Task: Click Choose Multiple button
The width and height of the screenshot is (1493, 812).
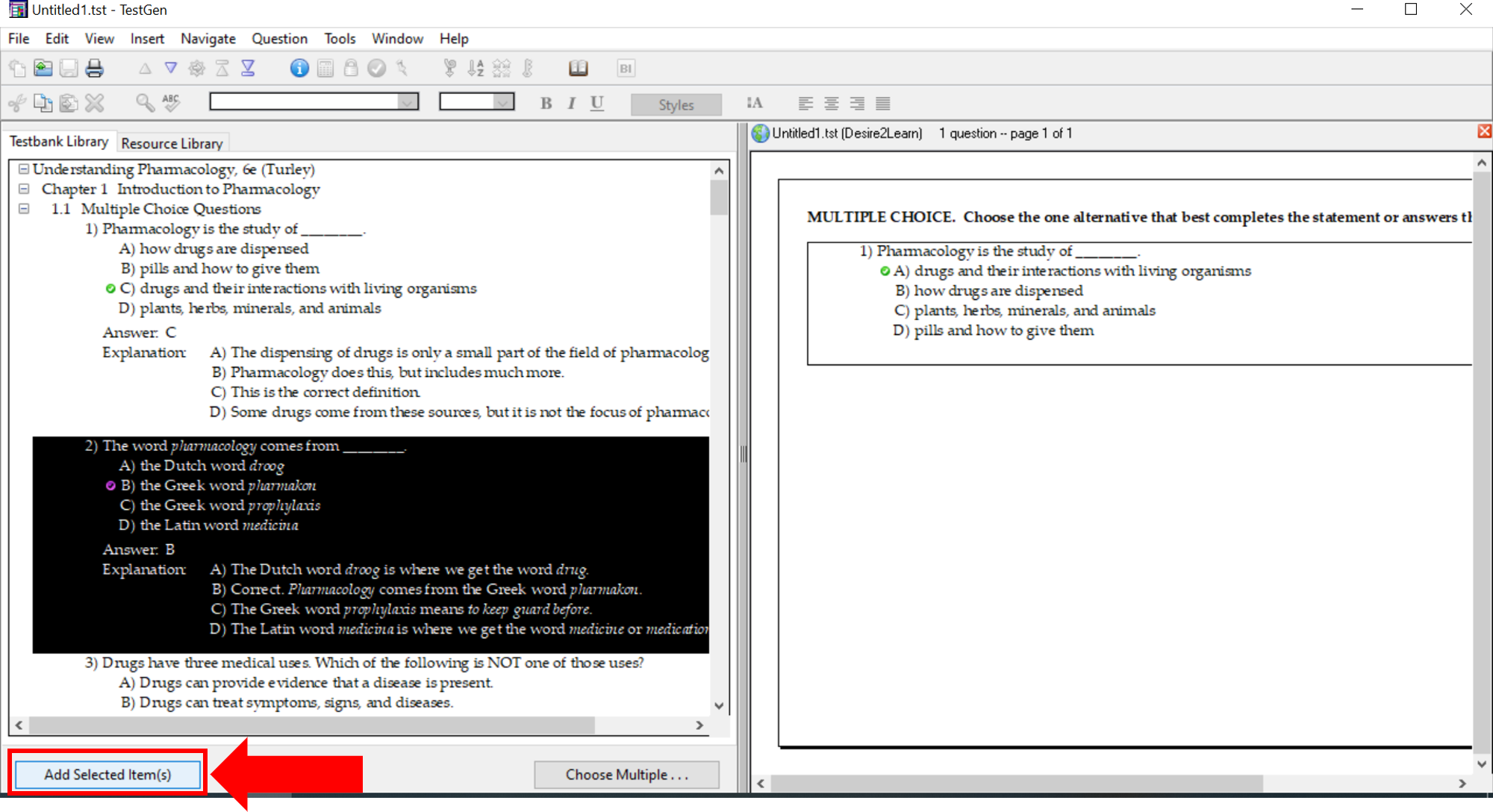Action: coord(626,775)
